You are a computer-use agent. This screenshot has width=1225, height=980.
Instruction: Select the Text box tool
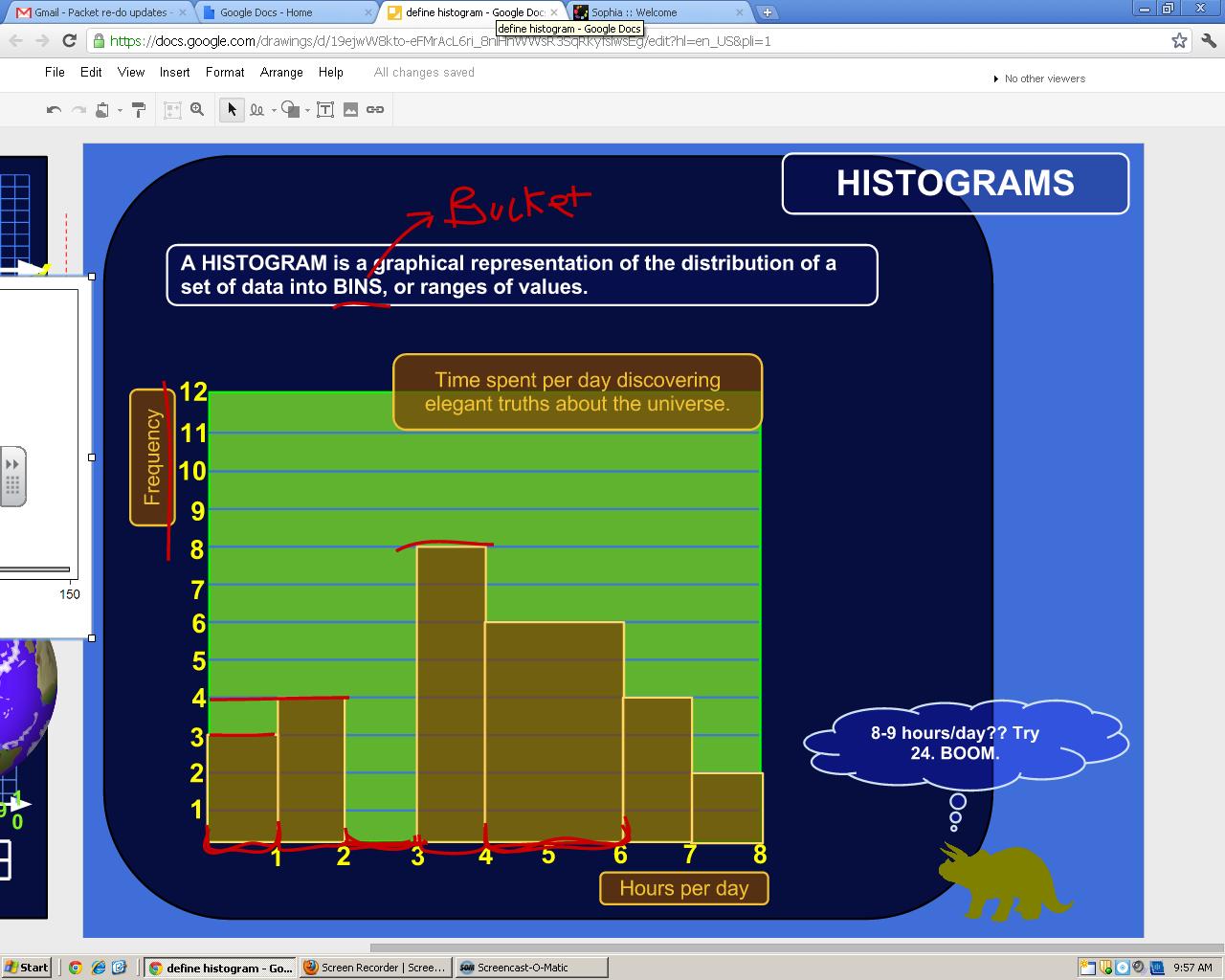(325, 110)
